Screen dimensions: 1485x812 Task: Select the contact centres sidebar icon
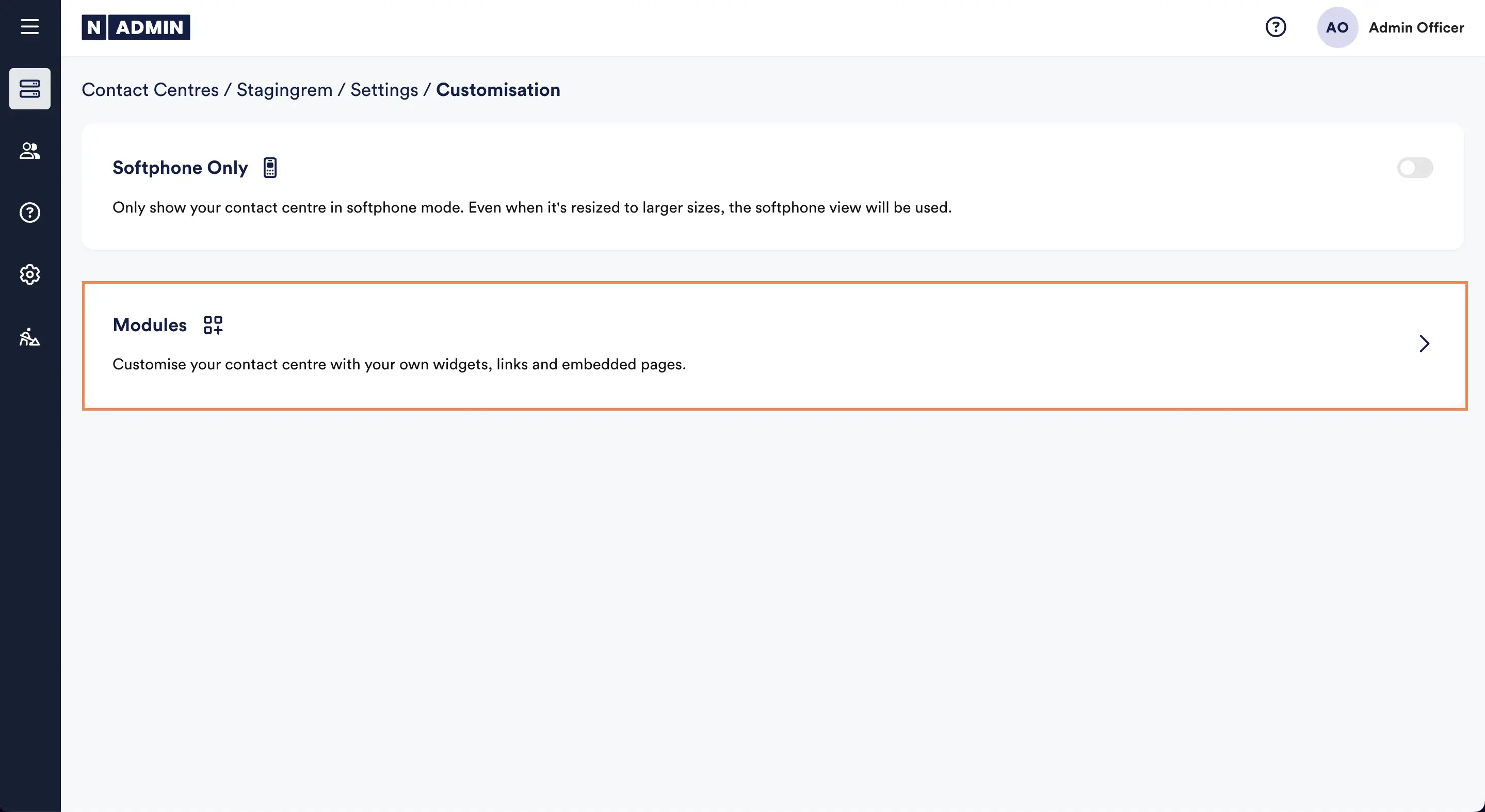click(30, 89)
